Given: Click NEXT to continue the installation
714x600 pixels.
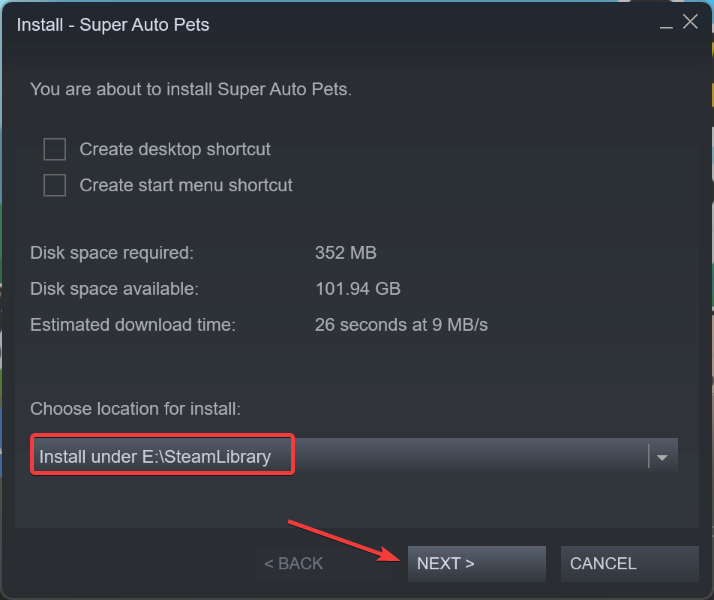Looking at the screenshot, I should click(477, 564).
